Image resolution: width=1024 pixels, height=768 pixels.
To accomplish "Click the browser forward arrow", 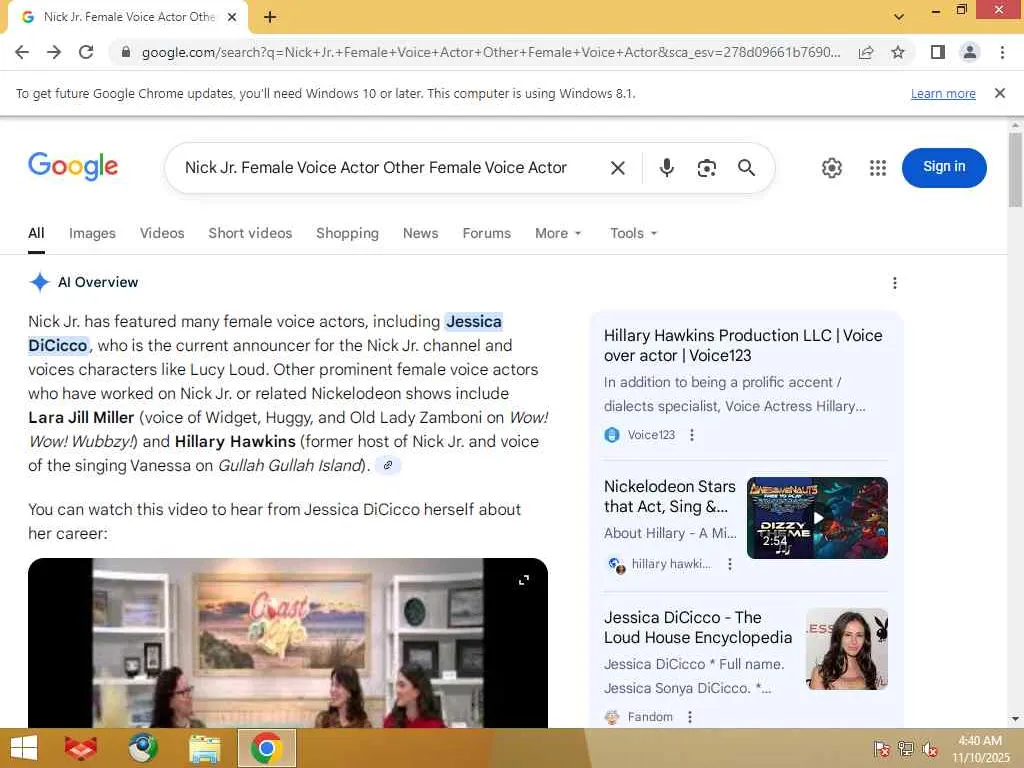I will (x=54, y=52).
